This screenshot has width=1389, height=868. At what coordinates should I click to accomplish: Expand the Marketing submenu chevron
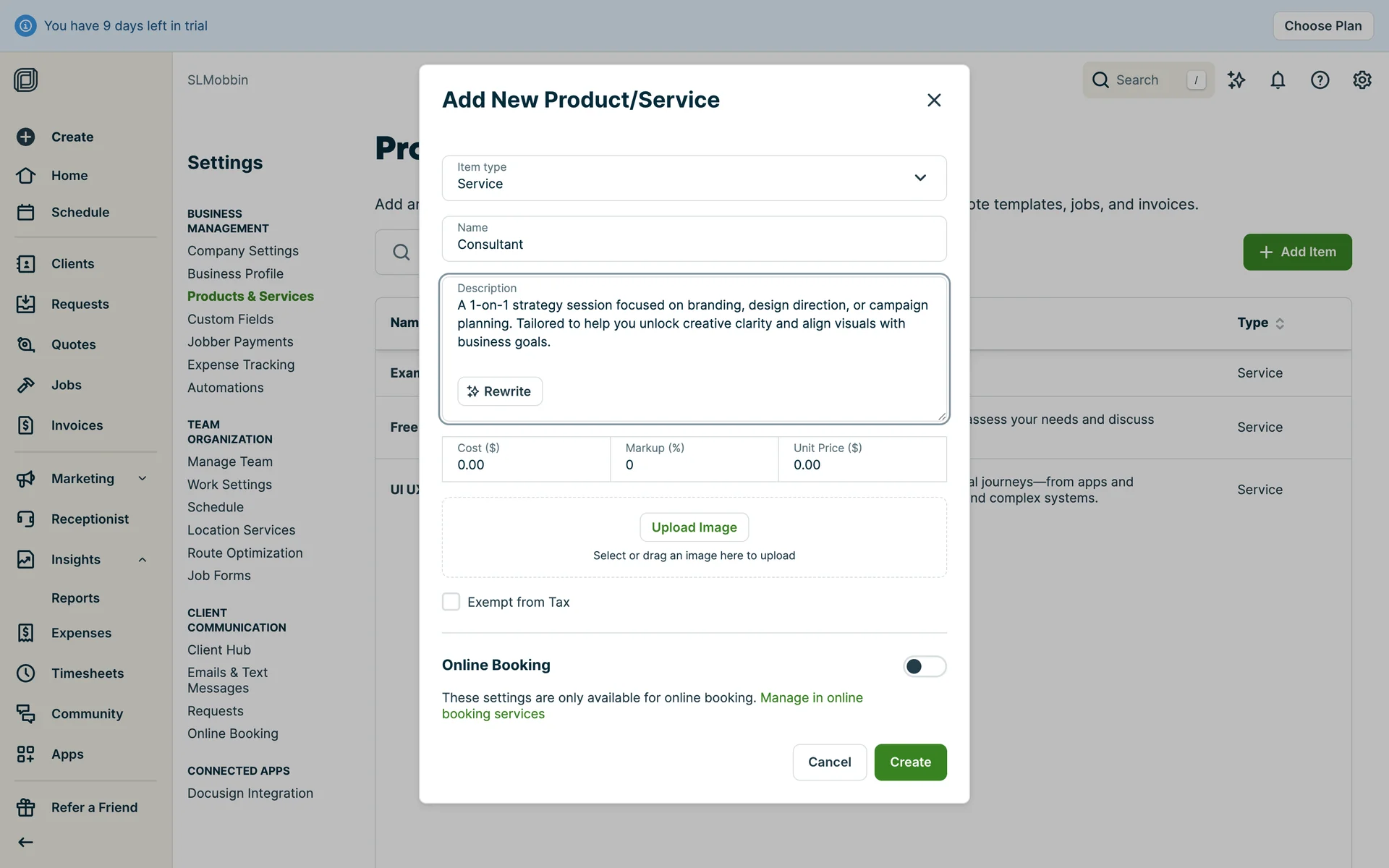click(x=143, y=479)
